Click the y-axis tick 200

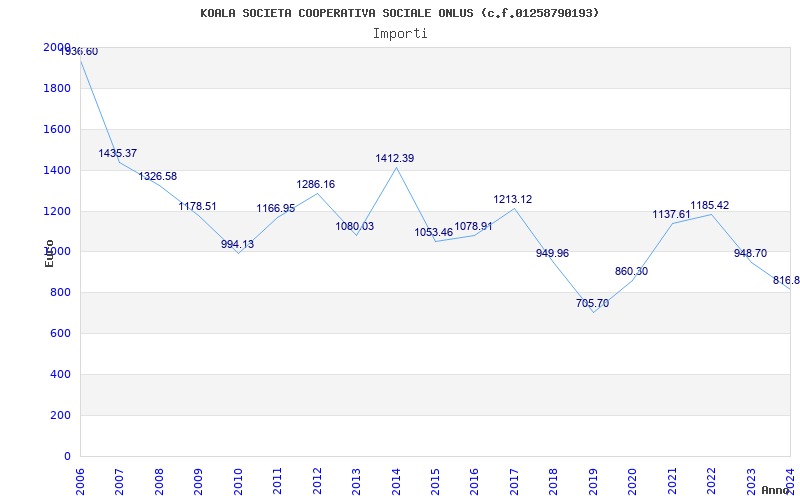[60, 415]
